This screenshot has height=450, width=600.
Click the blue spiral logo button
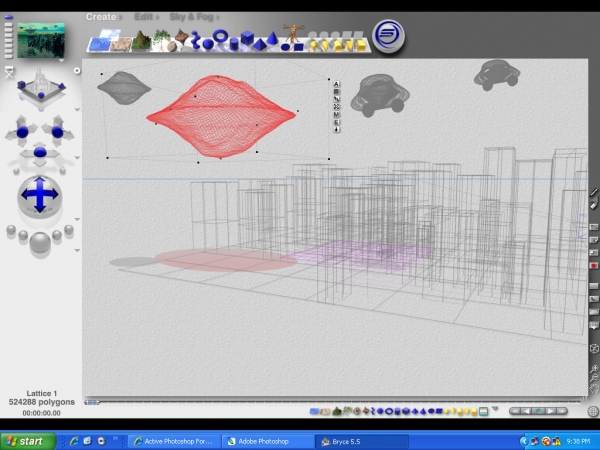[388, 36]
